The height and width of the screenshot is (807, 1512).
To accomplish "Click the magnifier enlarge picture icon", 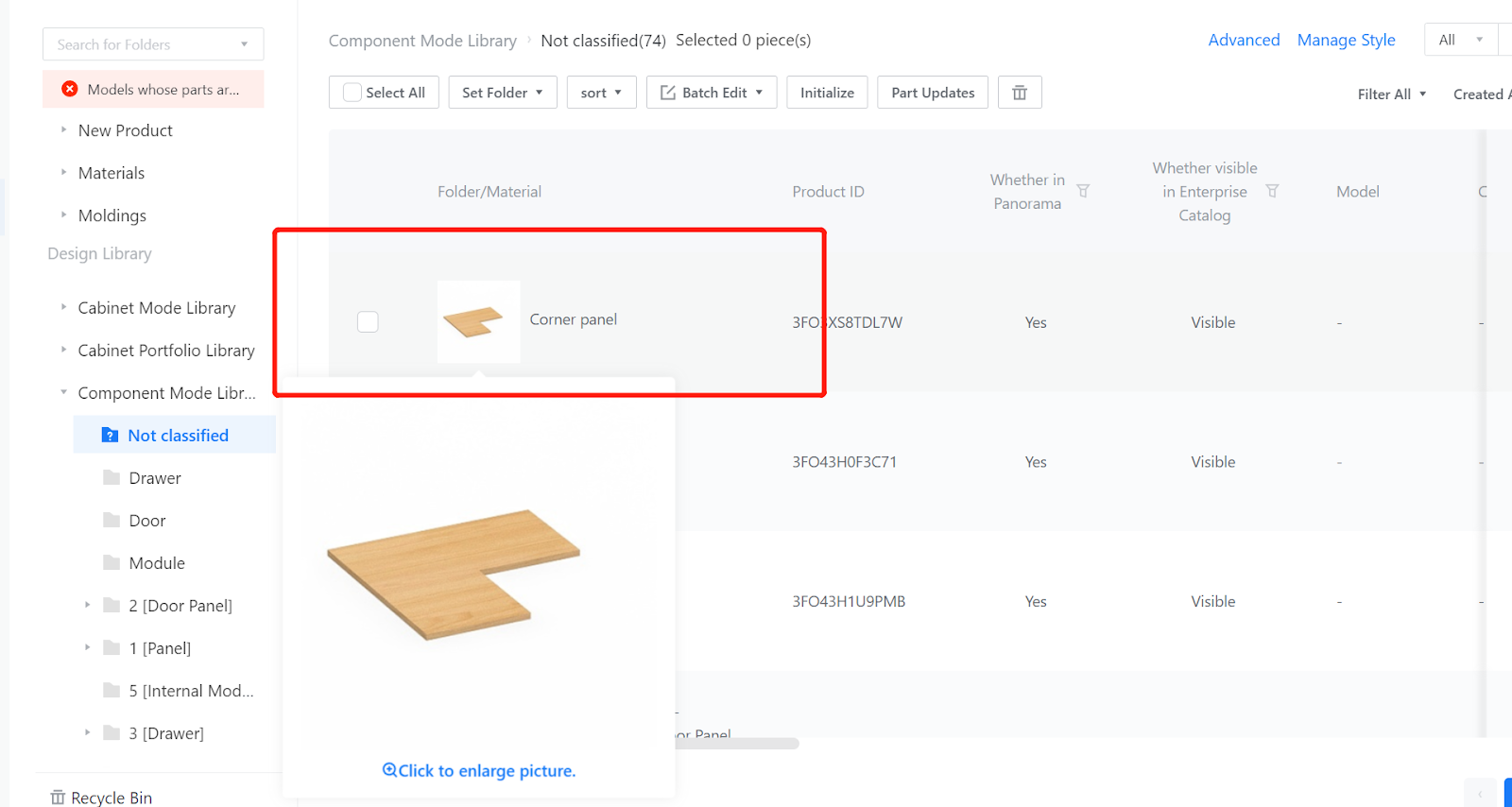I will [389, 770].
